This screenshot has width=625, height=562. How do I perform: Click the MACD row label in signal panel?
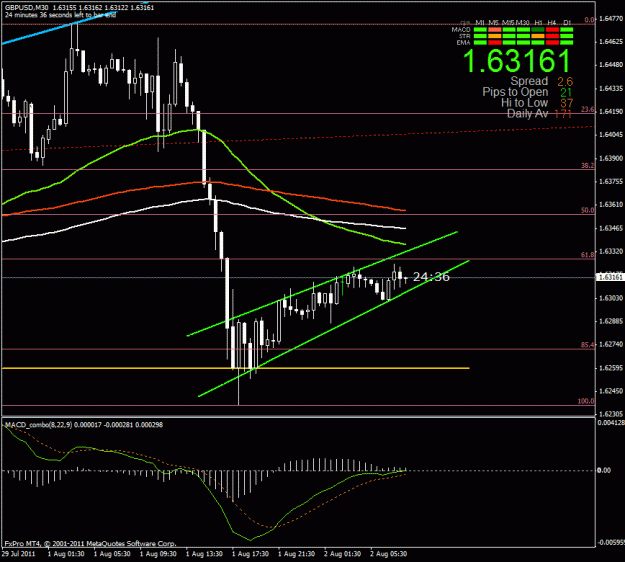click(461, 30)
